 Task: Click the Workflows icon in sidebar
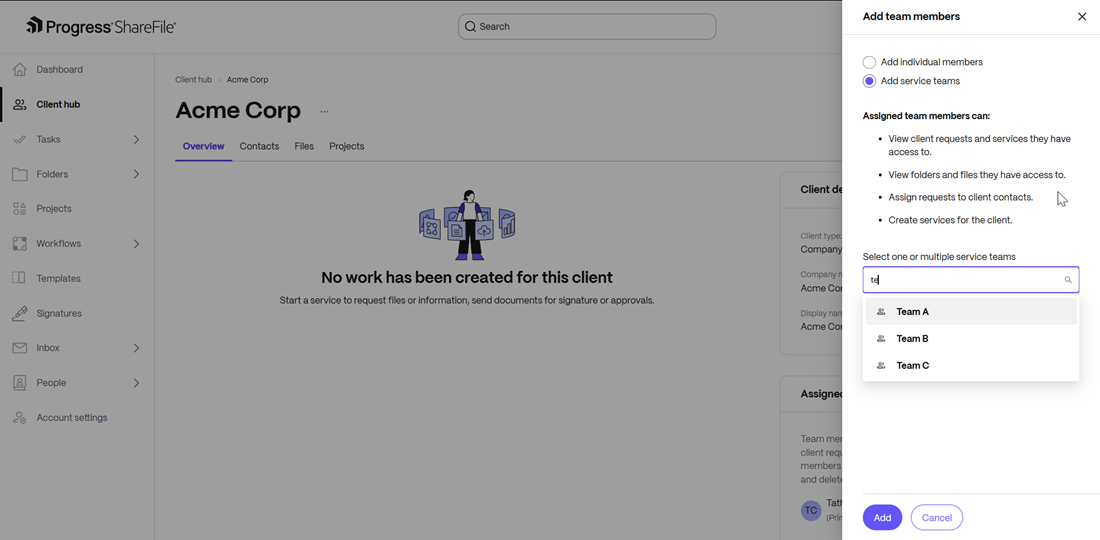click(19, 244)
